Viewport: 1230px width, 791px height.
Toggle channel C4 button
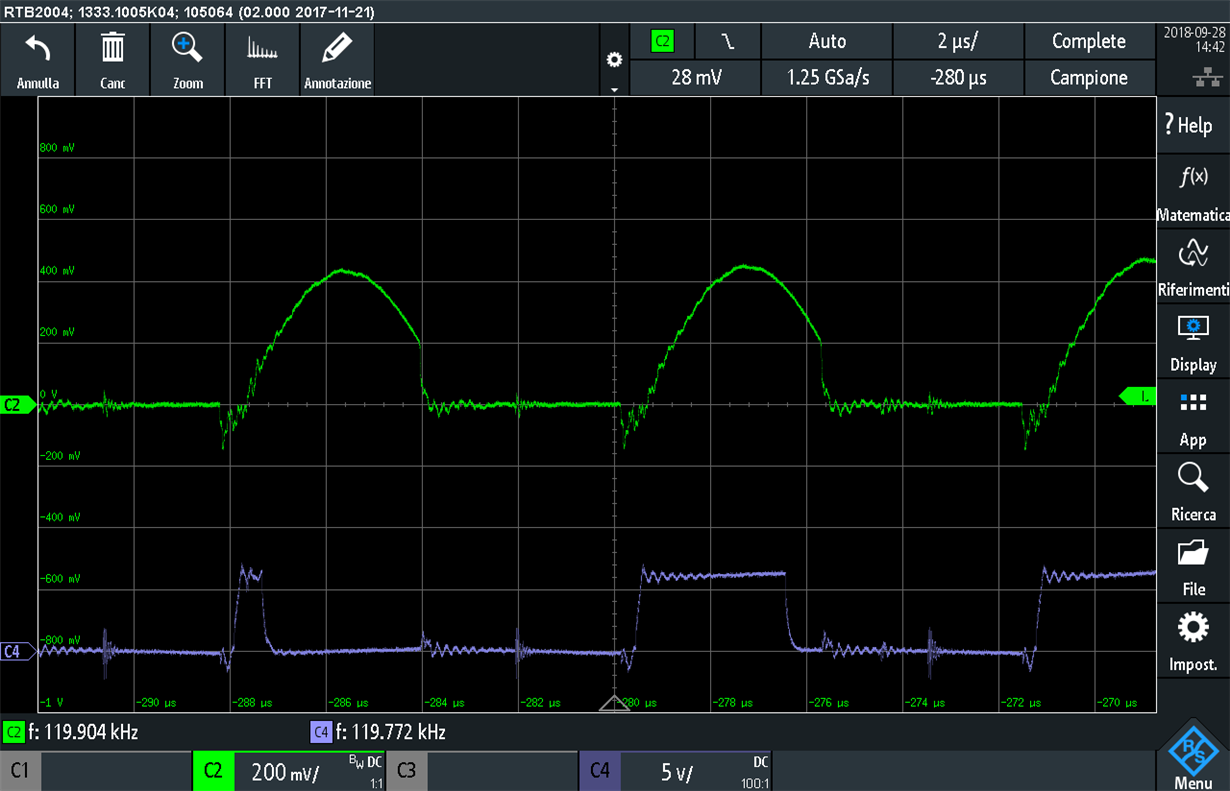point(600,771)
